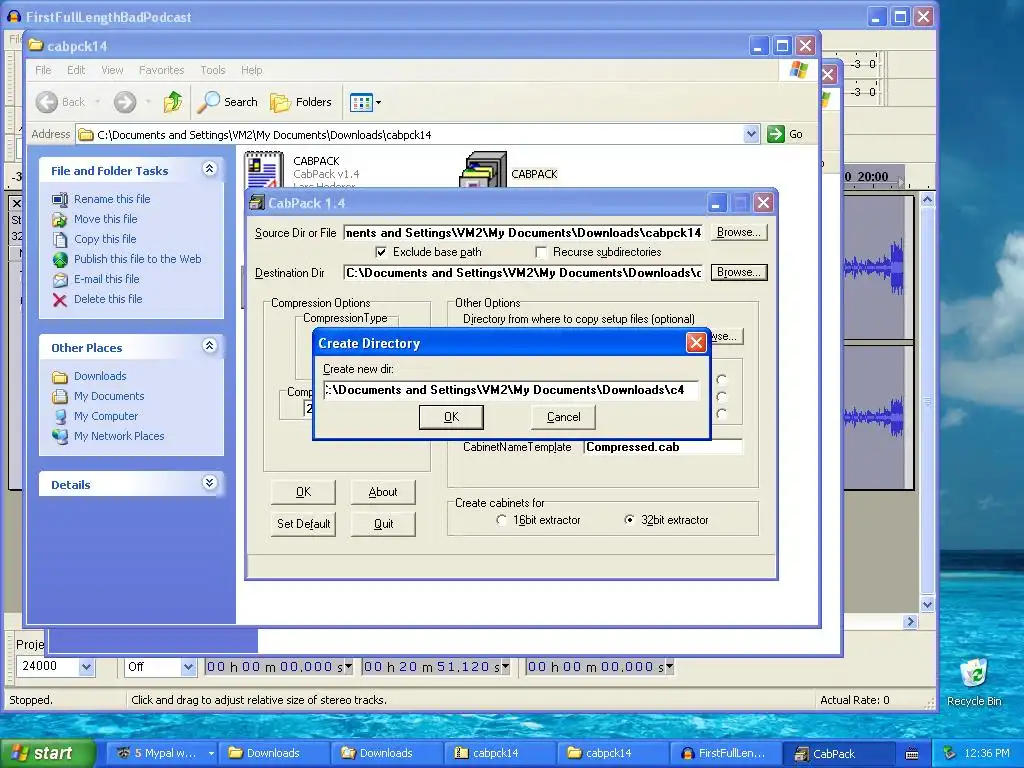Switch to Mypal taskbar group
Image resolution: width=1024 pixels, height=768 pixels.
pyautogui.click(x=161, y=753)
